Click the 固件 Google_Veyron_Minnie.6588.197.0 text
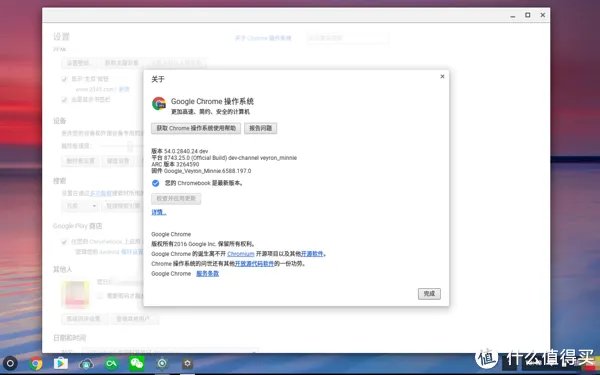The width and height of the screenshot is (600, 375). pyautogui.click(x=201, y=171)
